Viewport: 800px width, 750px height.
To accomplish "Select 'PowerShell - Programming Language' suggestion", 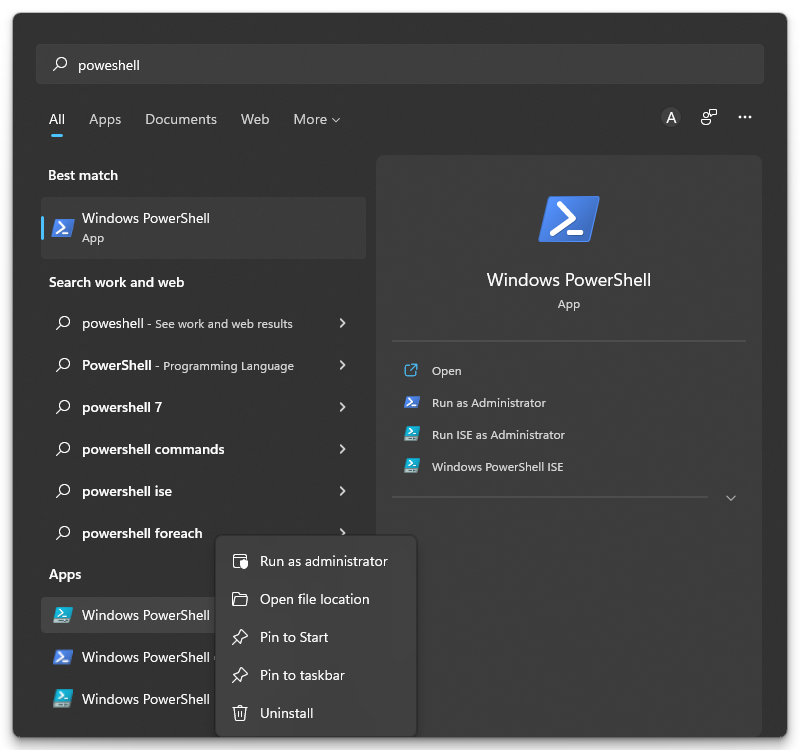I will [204, 365].
